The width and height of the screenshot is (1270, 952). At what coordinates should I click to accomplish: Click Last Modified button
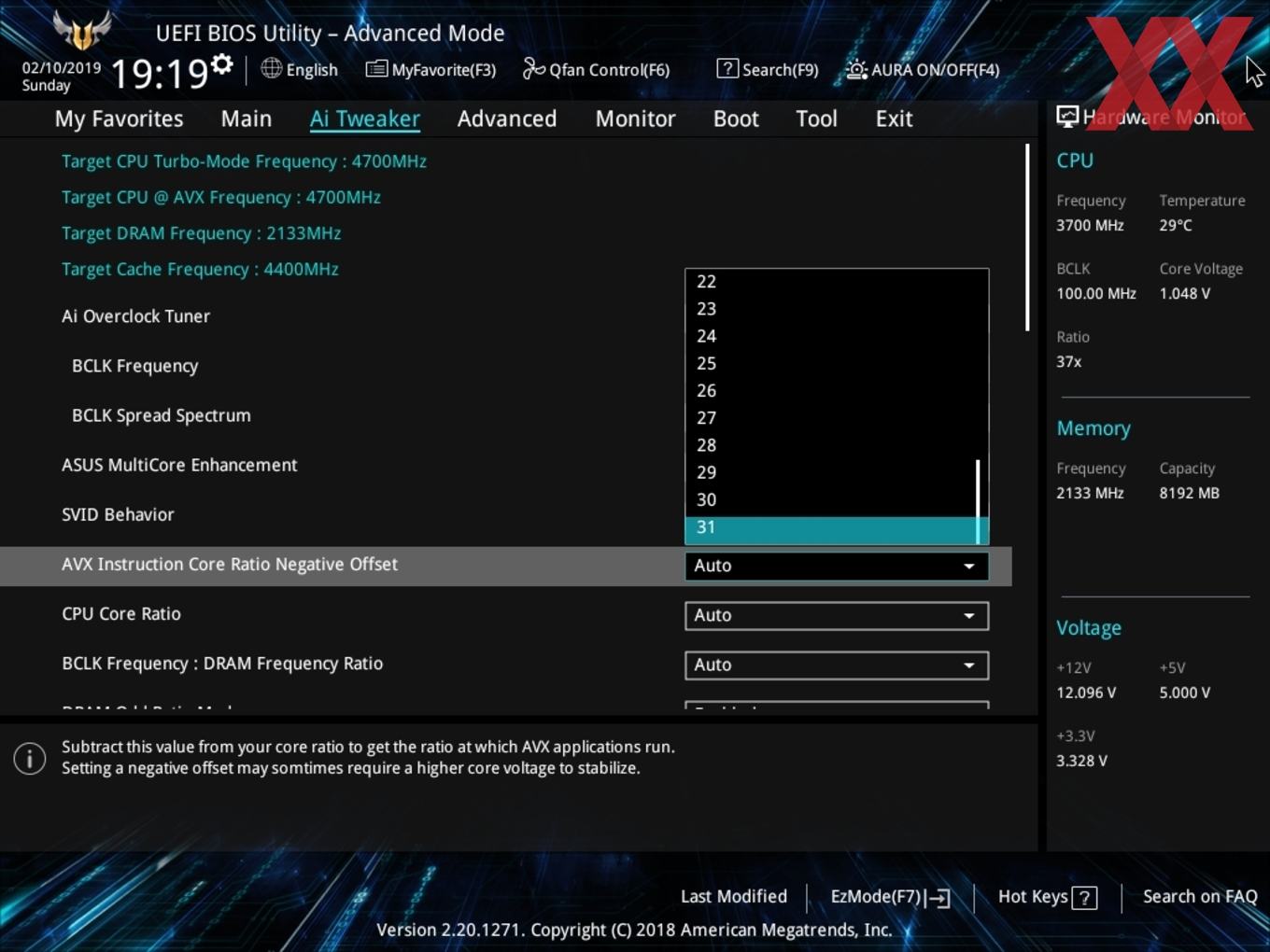point(734,897)
